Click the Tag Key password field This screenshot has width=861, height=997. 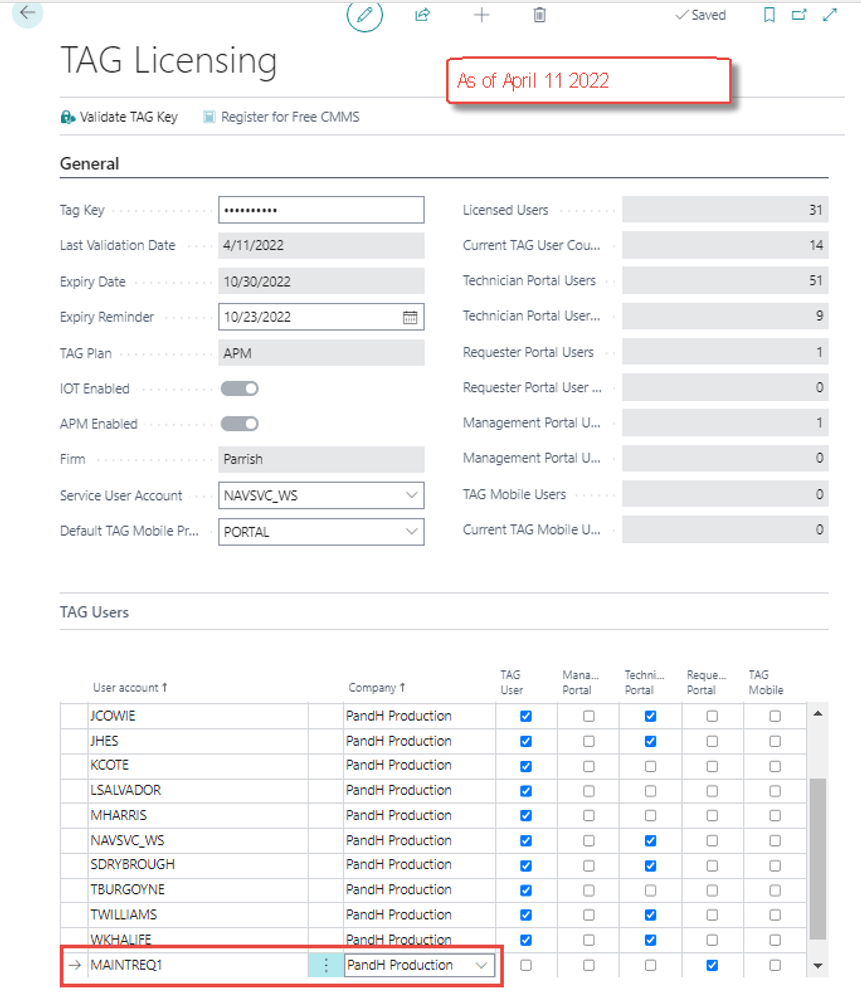click(321, 210)
